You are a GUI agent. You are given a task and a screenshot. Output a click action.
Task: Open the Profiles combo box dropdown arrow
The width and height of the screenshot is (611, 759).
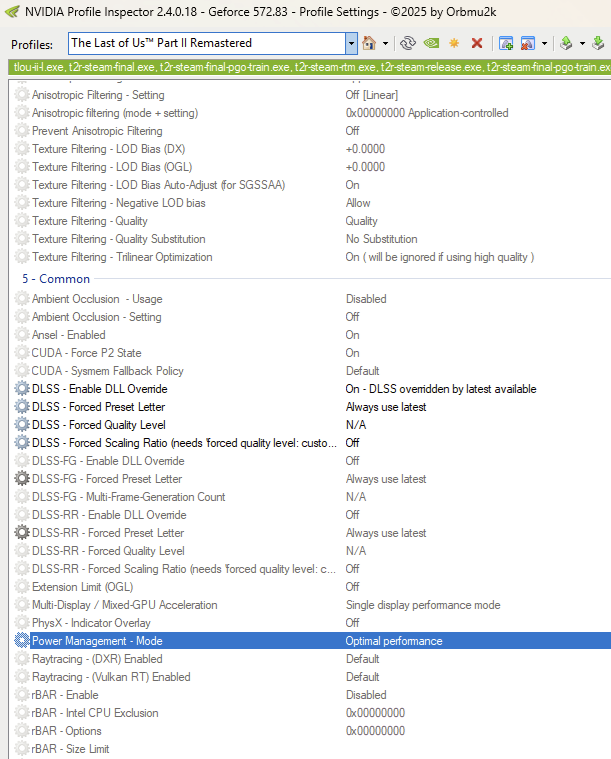350,43
